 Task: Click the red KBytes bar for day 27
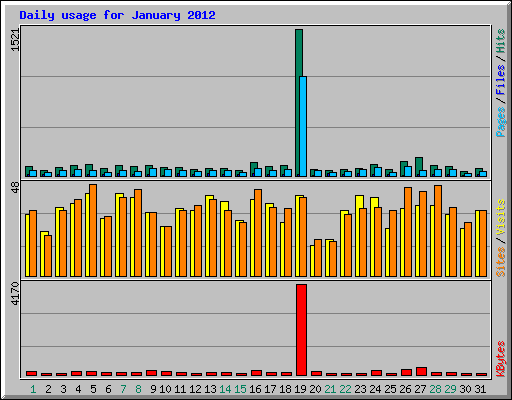(x=422, y=372)
